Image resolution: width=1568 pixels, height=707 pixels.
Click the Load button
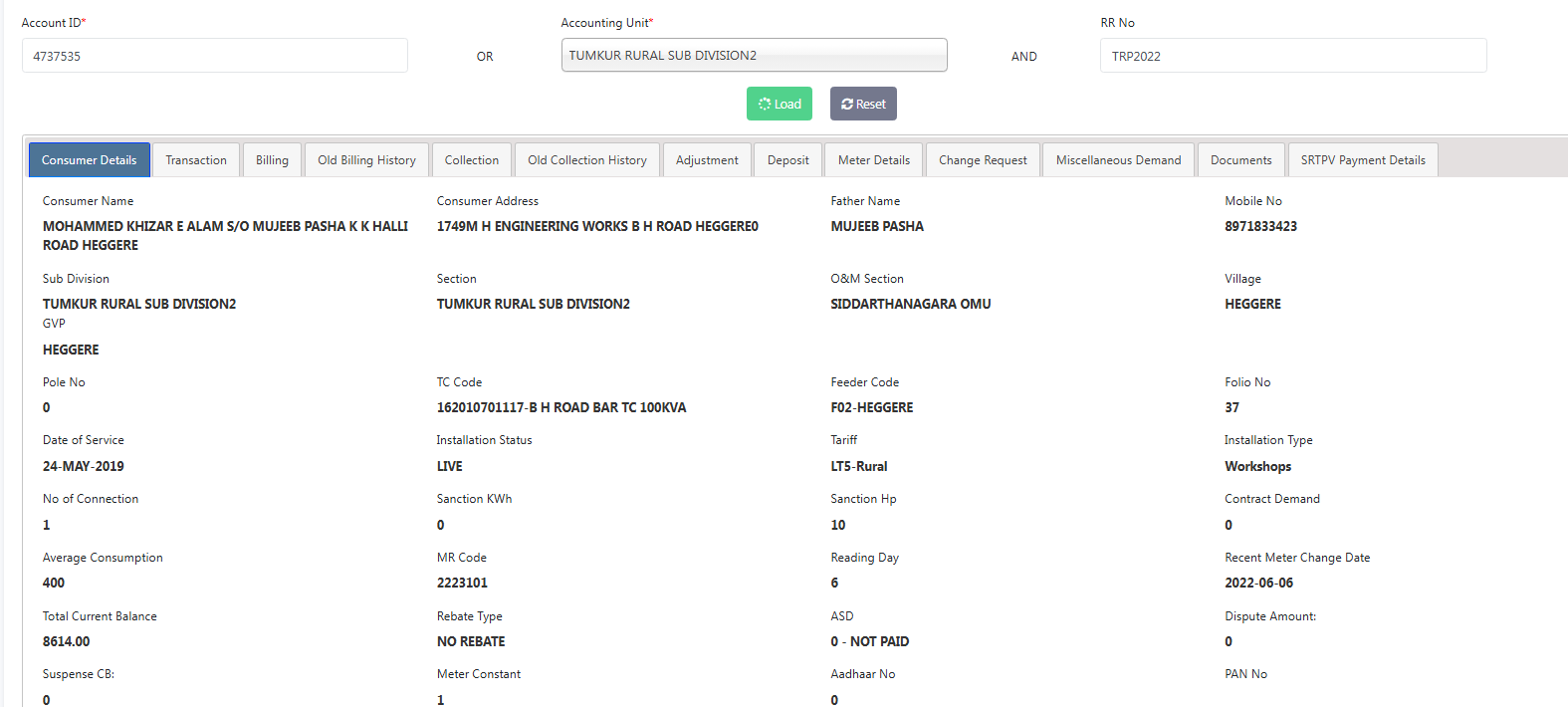click(x=780, y=104)
